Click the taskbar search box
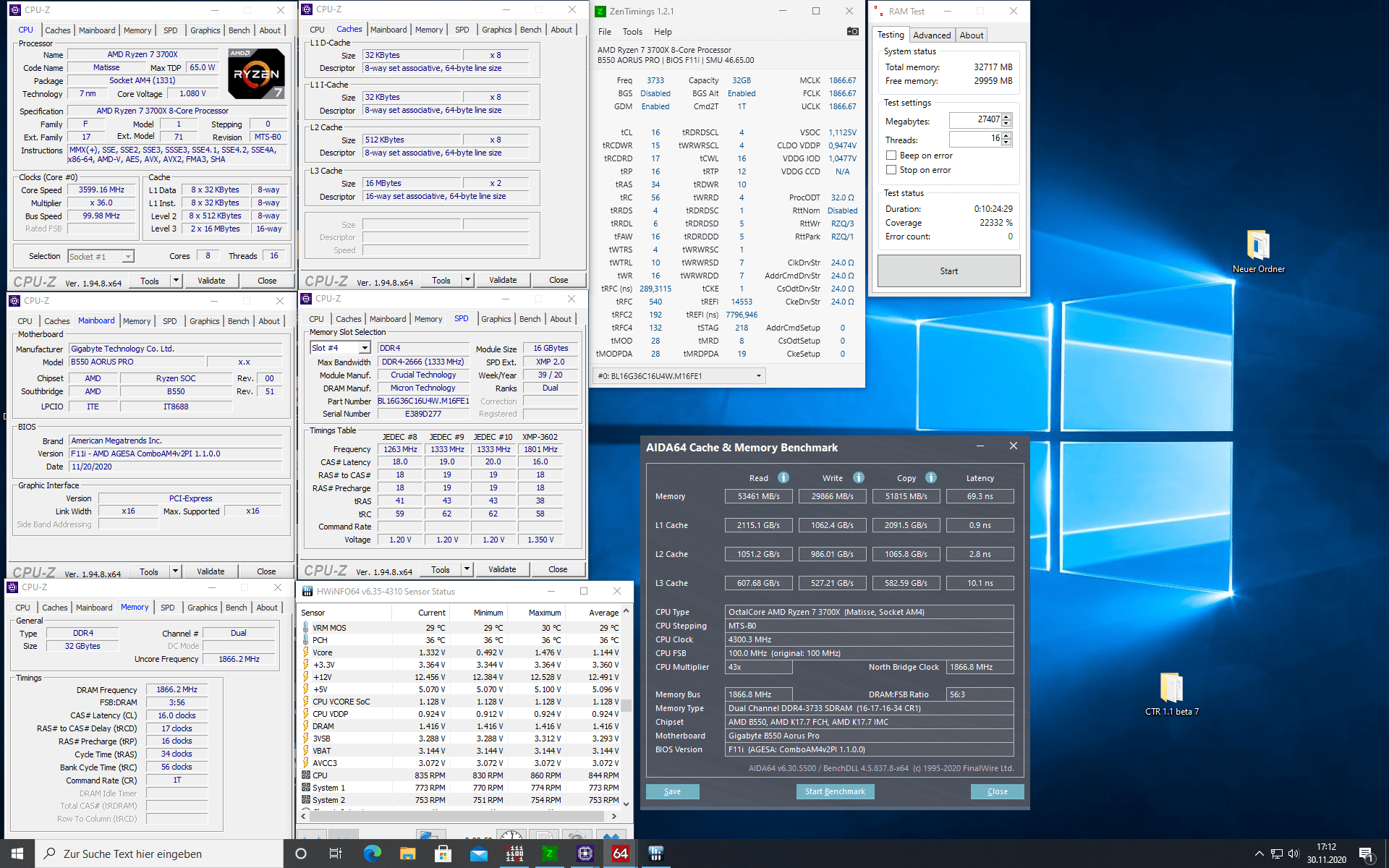1389x868 pixels. pos(159,854)
